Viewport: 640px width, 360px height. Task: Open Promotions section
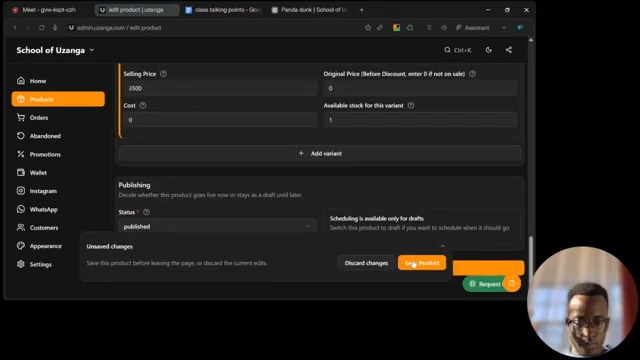coord(58,154)
